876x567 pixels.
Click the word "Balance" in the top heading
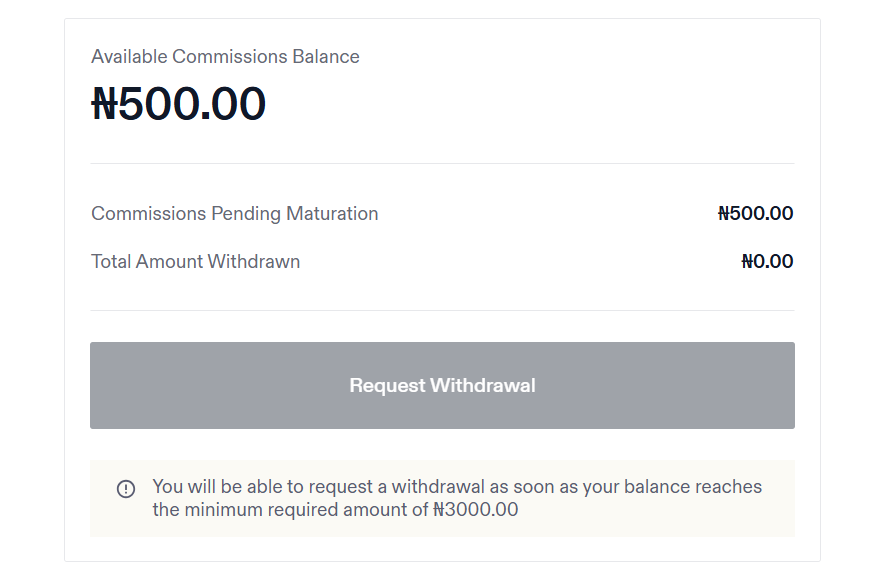326,57
